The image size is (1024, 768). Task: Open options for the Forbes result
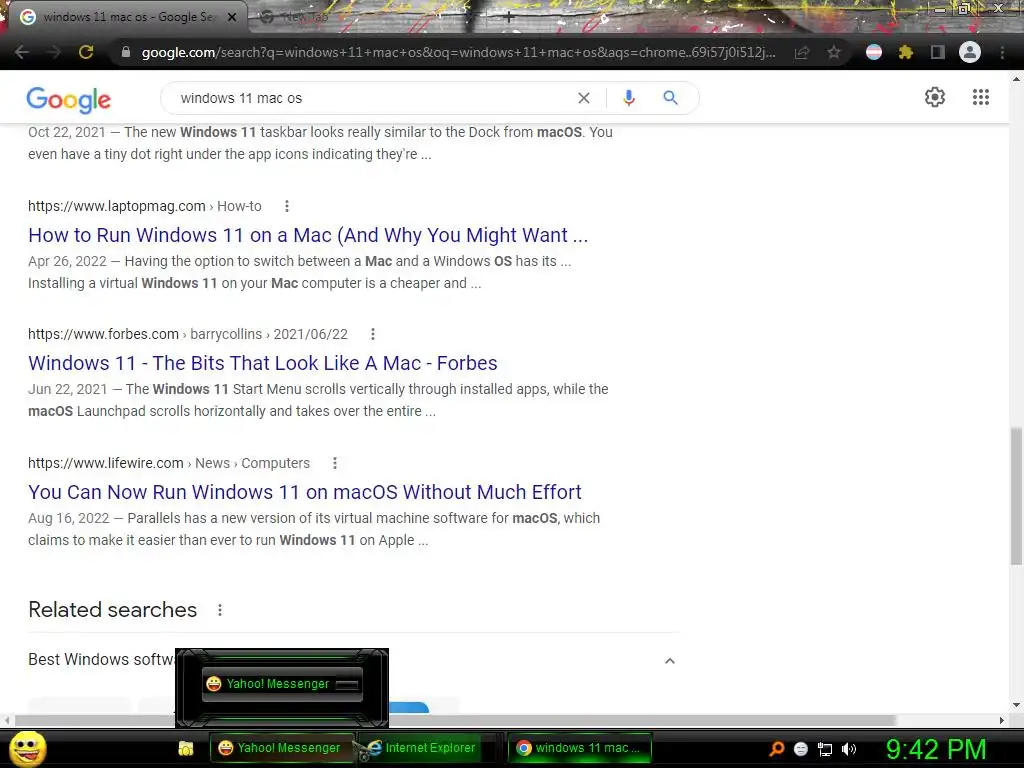(x=373, y=334)
